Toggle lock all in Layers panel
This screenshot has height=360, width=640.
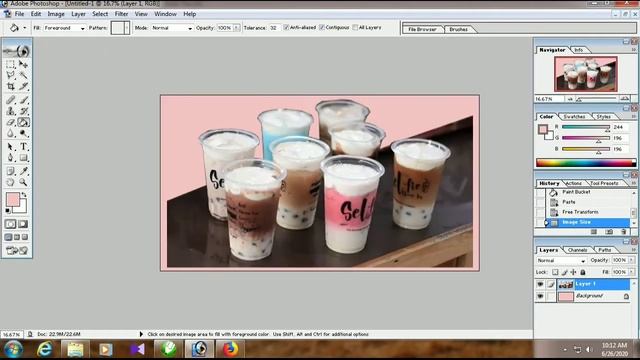[583, 272]
